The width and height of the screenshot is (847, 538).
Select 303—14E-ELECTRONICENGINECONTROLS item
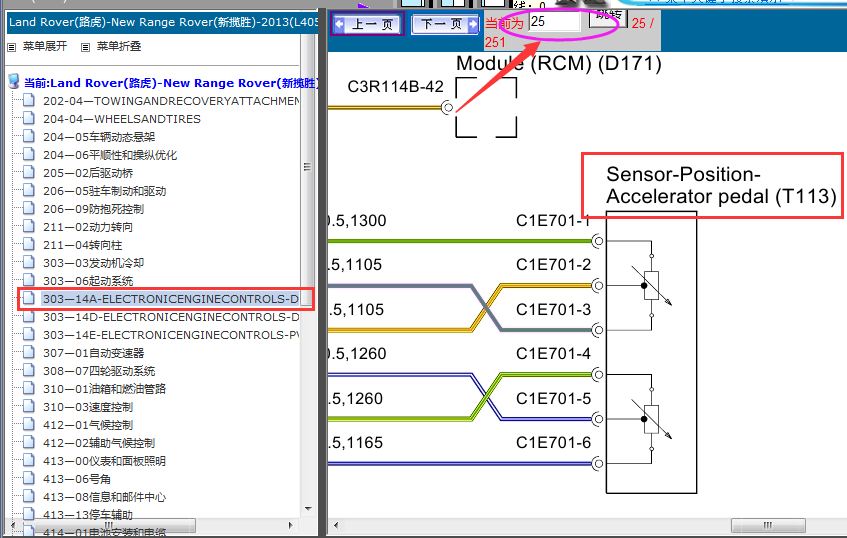(171, 335)
